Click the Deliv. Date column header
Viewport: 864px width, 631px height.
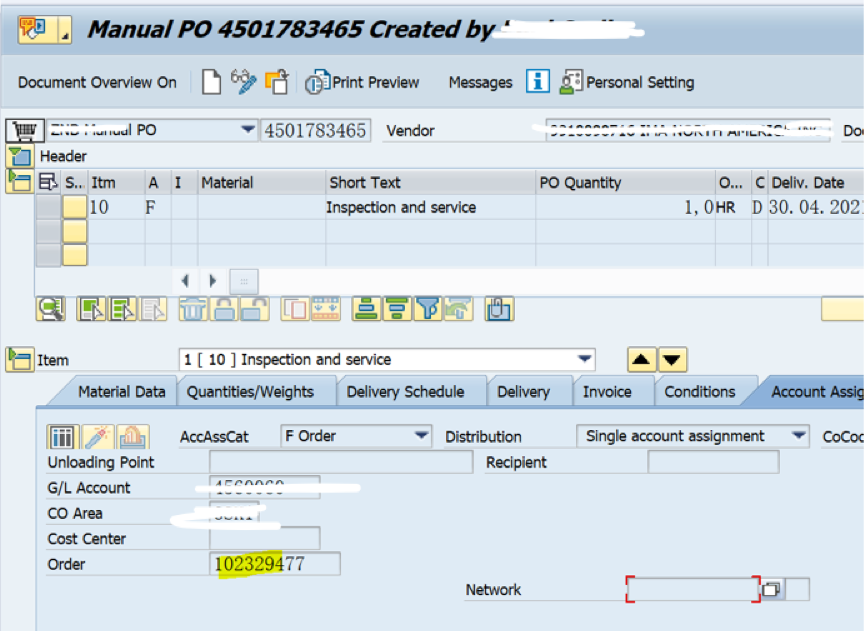[816, 182]
